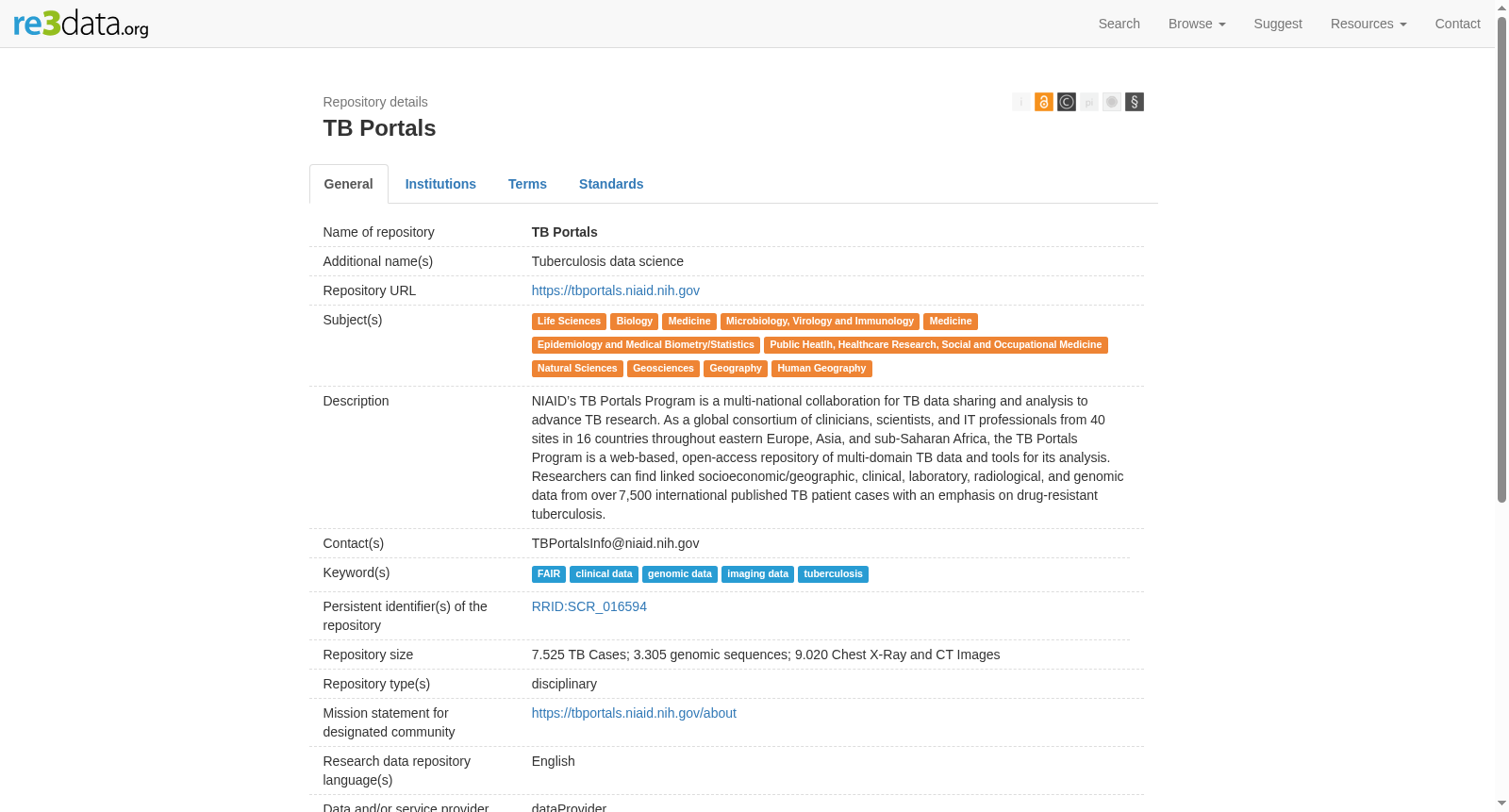Go to the re3data.org home logo
The height and width of the screenshot is (812, 1509).
81,24
